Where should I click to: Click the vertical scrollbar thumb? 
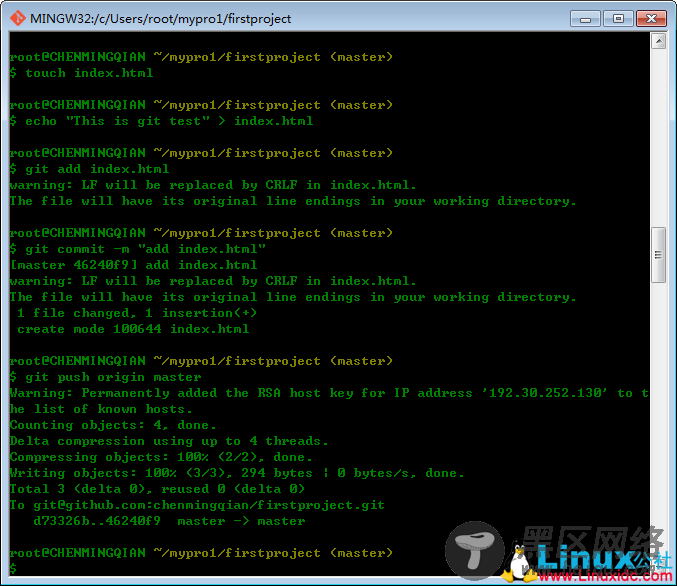click(x=658, y=255)
